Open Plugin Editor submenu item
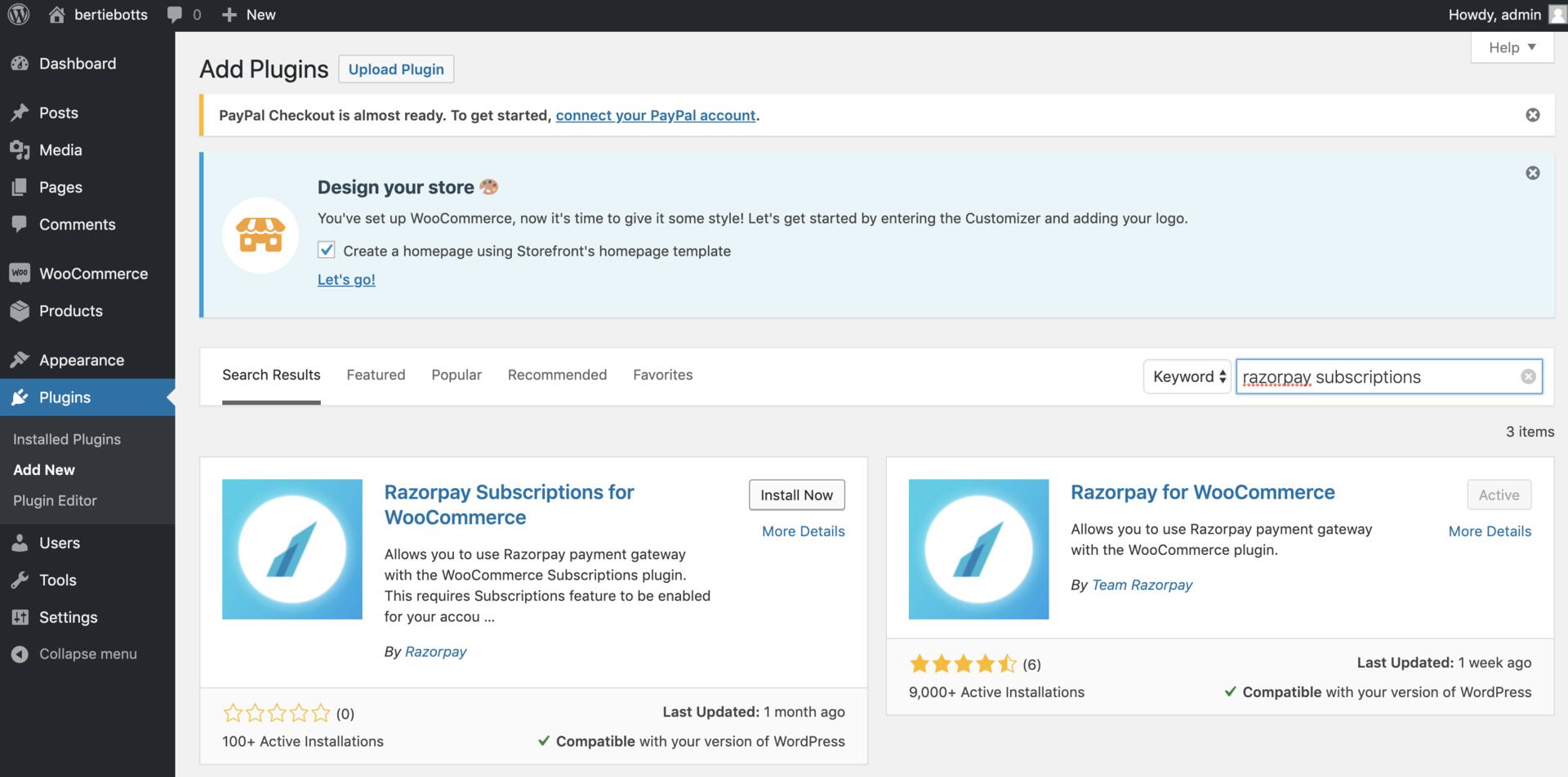1568x777 pixels. click(x=55, y=500)
